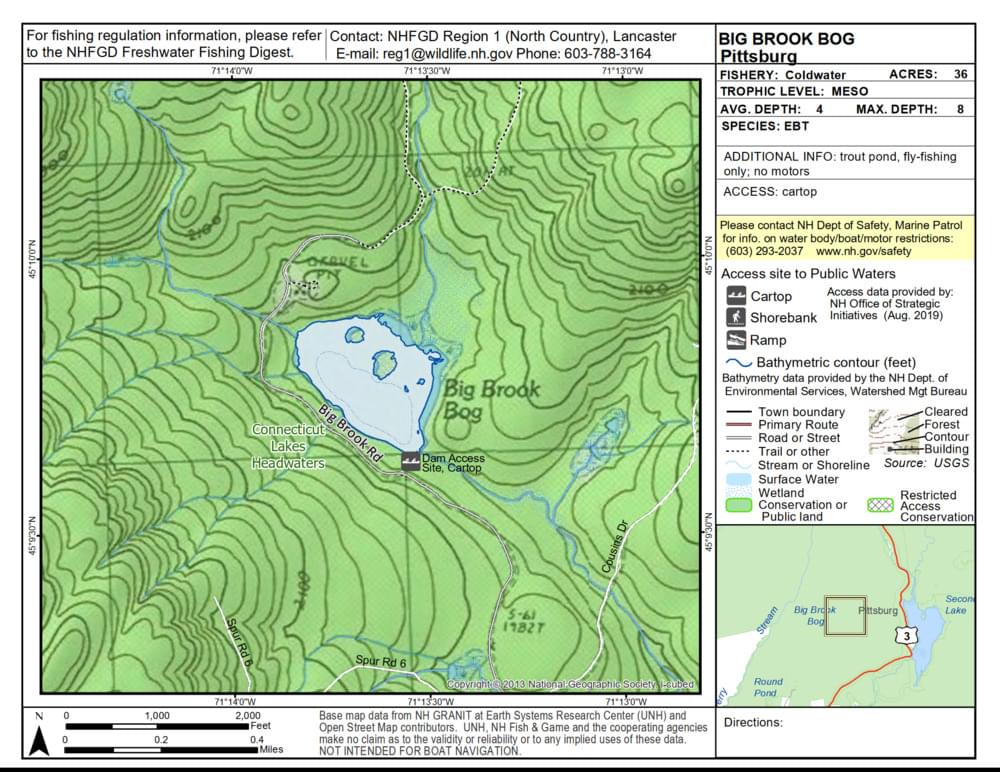Click the 'SPECIES: EBT' text
The image size is (1000, 772).
(x=765, y=126)
